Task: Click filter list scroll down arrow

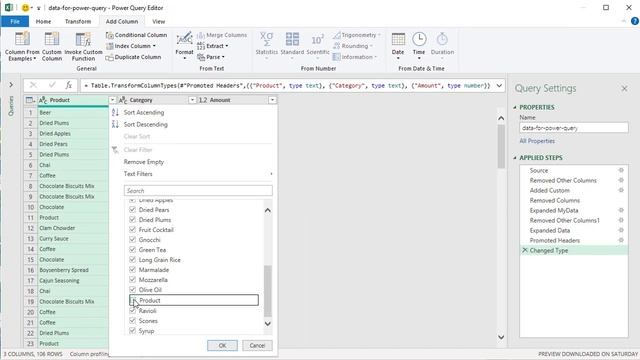Action: click(x=268, y=324)
